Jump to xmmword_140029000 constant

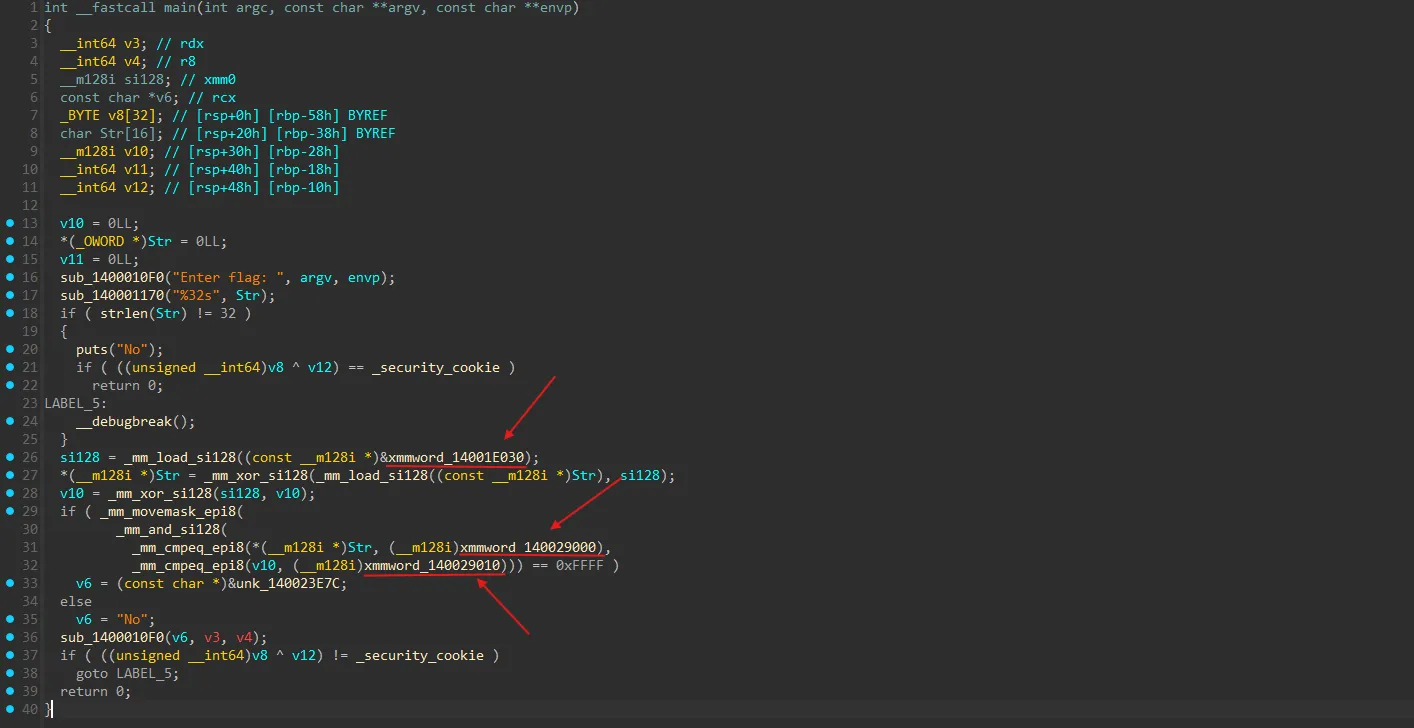click(530, 547)
